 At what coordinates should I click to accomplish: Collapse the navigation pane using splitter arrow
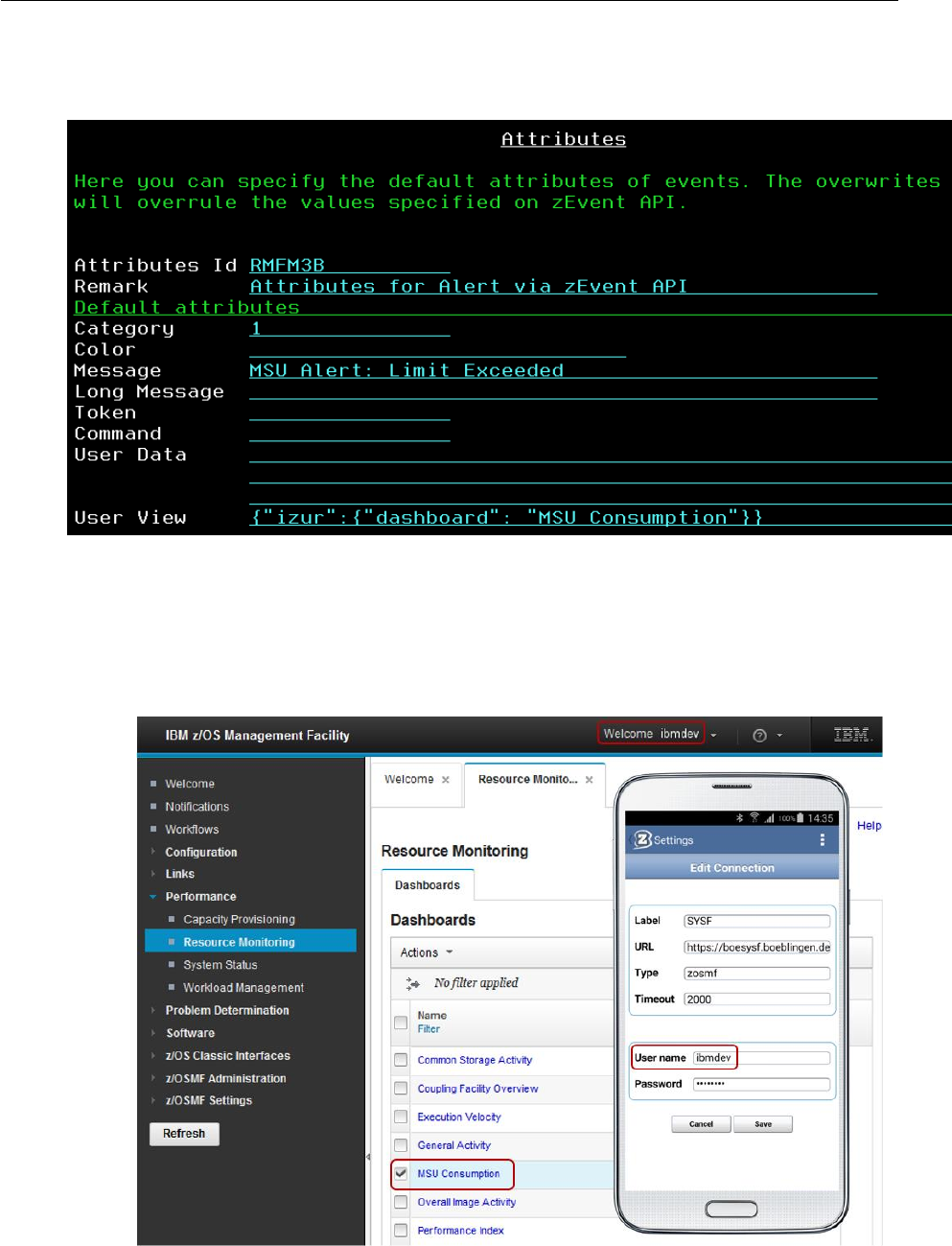click(368, 1157)
